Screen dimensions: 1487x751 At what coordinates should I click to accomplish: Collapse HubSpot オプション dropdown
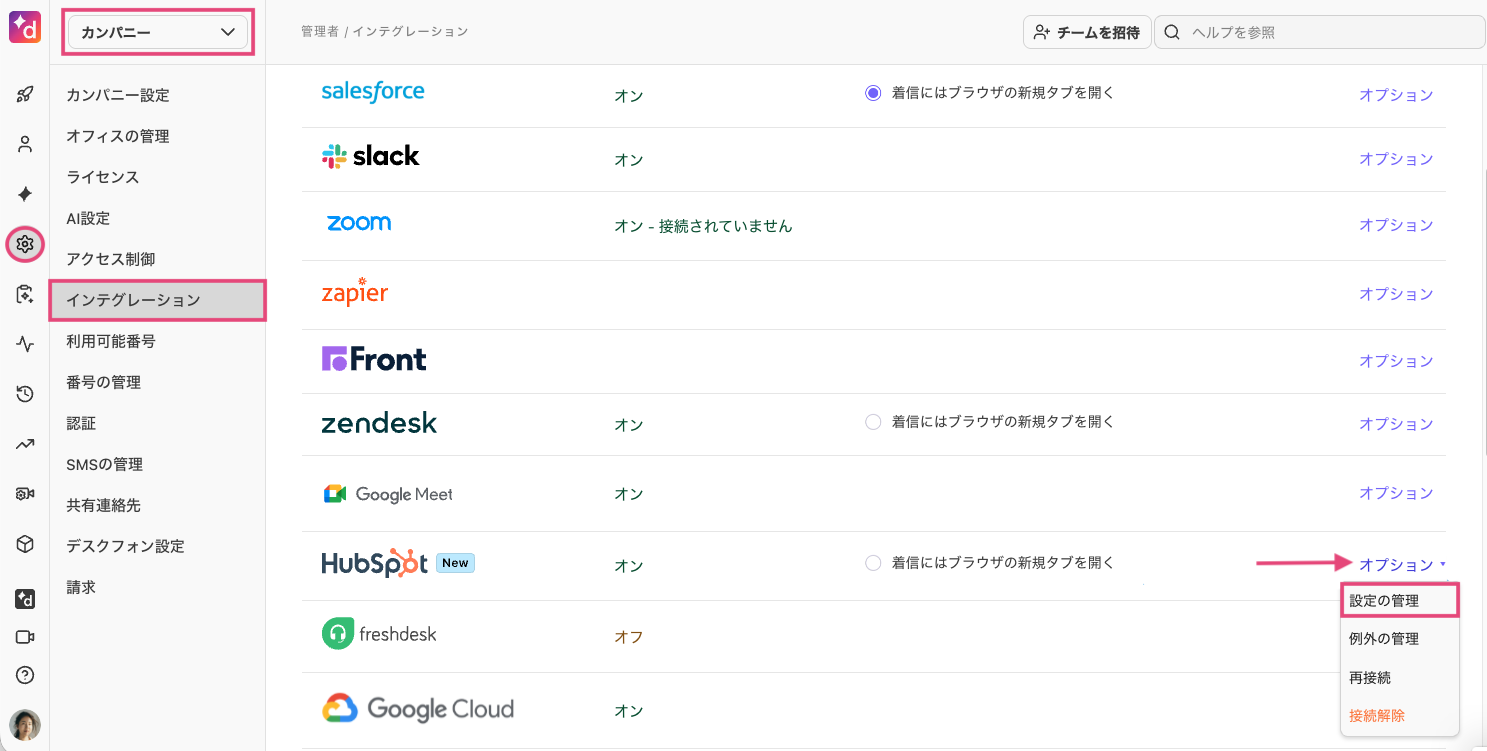(1402, 565)
